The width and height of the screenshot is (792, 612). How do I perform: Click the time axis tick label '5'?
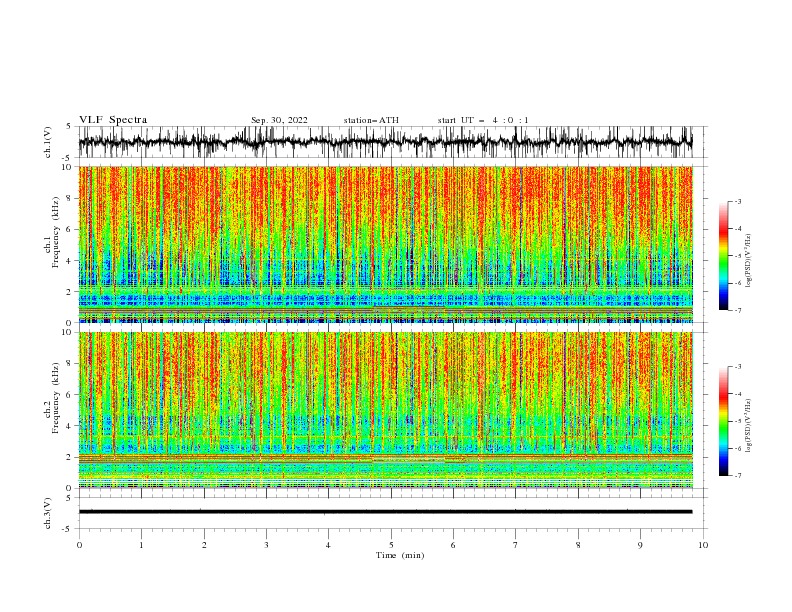391,545
